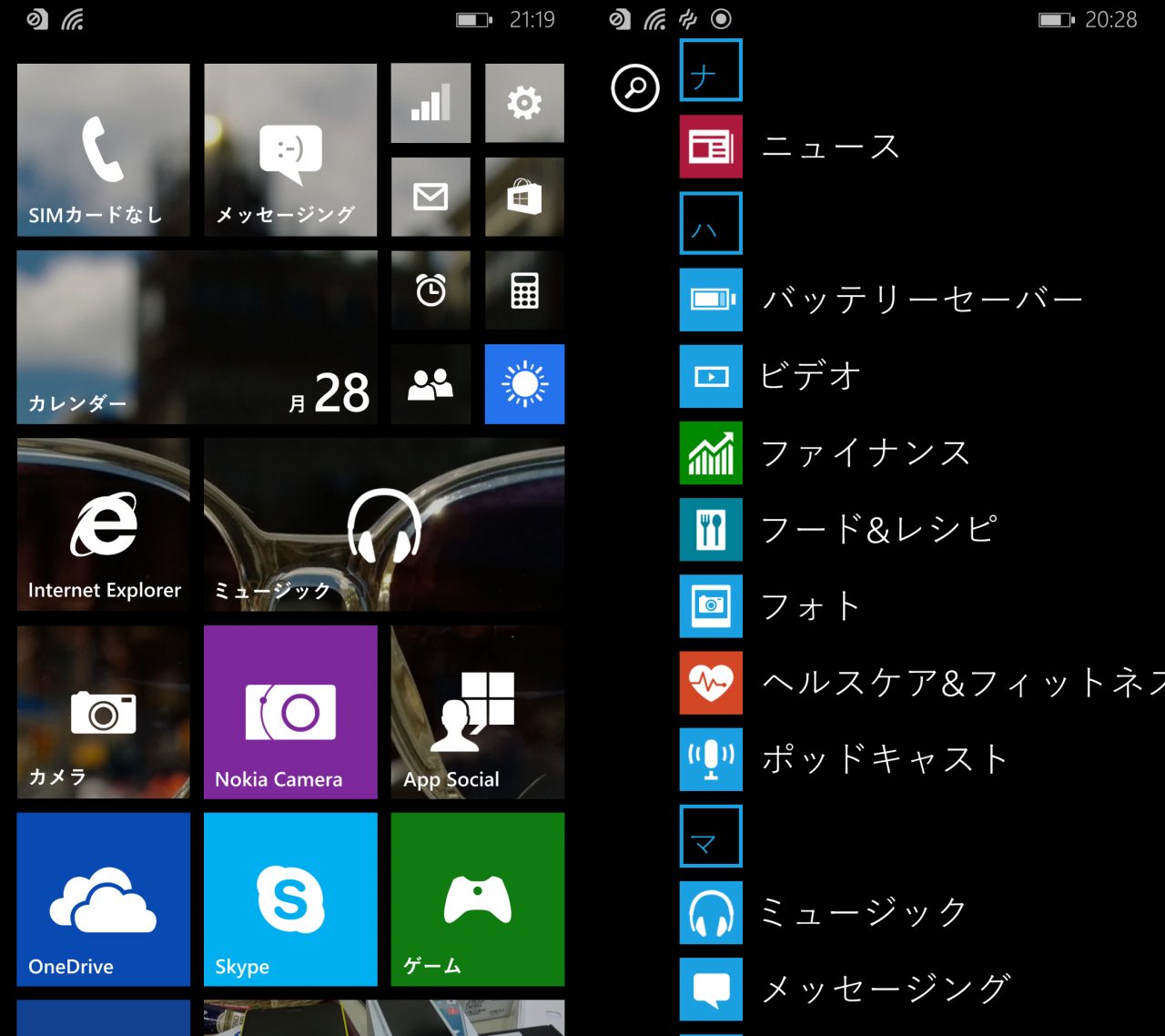Select the ヘルスケア&フィットネス text entry
The width and height of the screenshot is (1165, 1036).
pos(963,682)
